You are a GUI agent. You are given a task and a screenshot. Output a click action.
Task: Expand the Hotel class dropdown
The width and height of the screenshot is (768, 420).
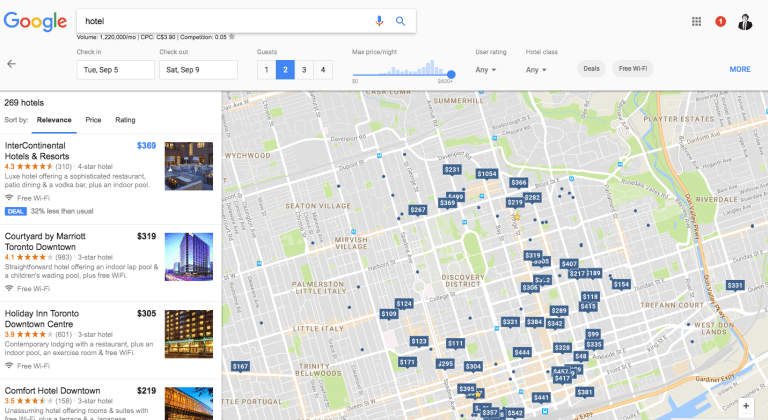click(538, 70)
